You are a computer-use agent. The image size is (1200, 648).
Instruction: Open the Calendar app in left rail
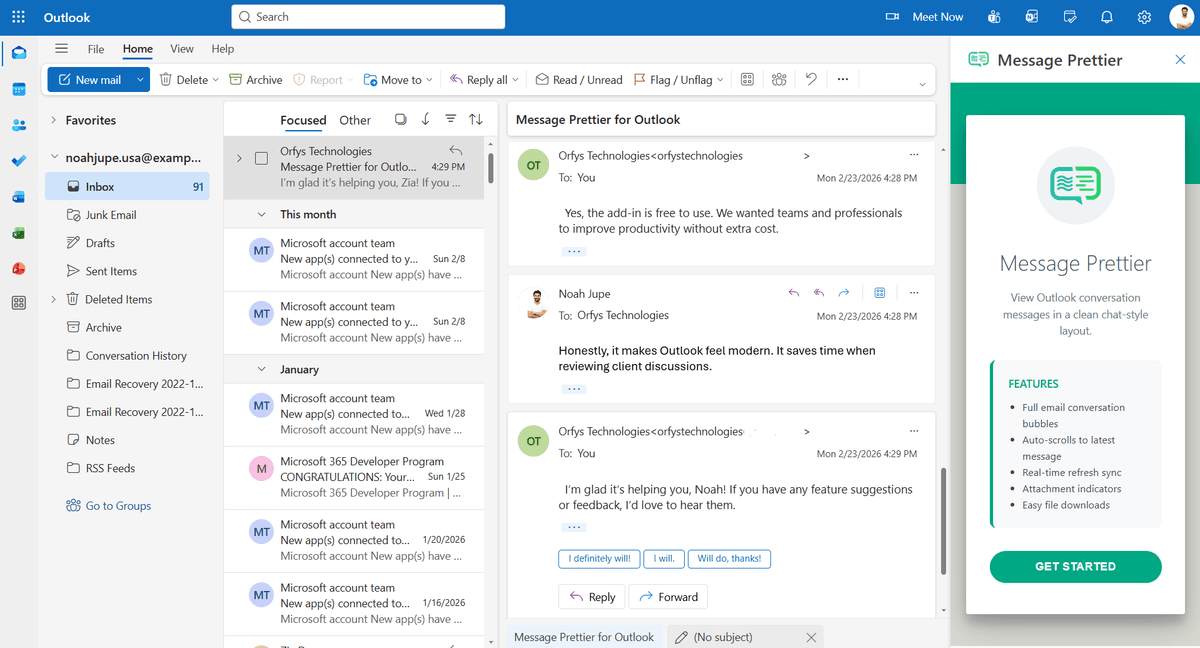pyautogui.click(x=19, y=89)
